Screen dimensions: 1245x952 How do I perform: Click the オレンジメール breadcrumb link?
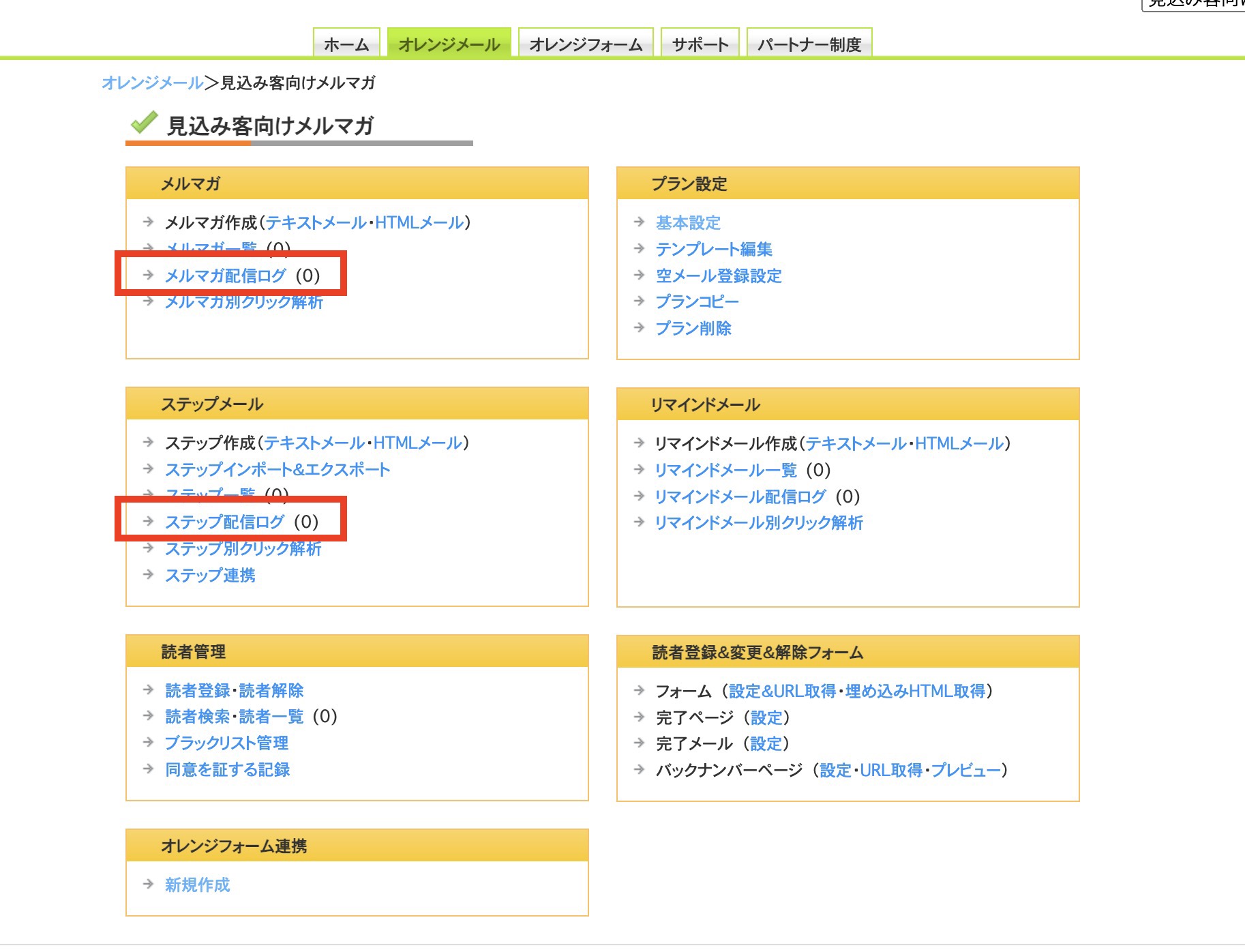[x=153, y=83]
